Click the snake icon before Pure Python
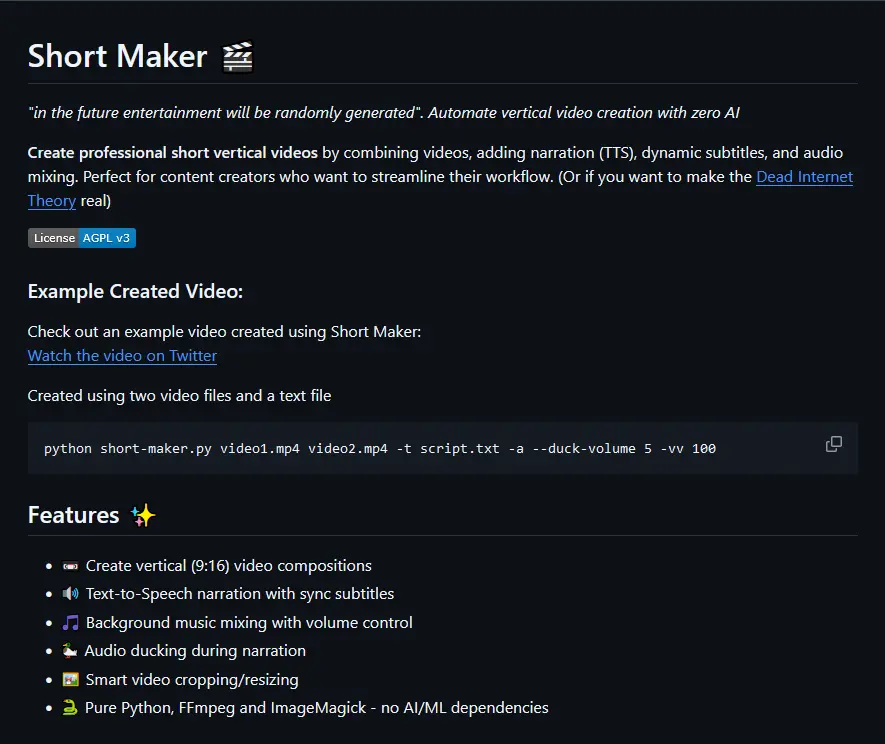Screen dimensions: 885x744 click(70, 708)
